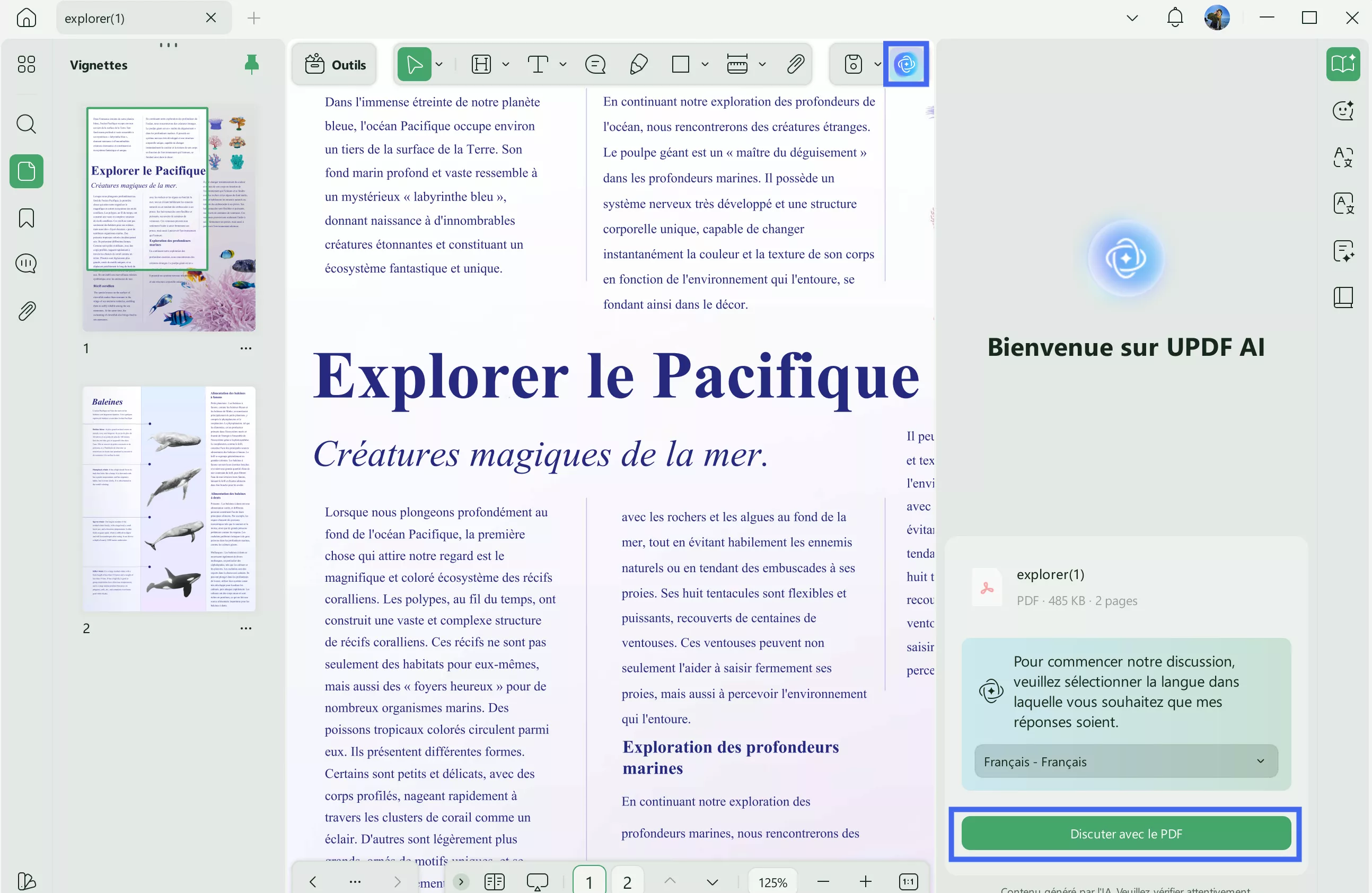Image resolution: width=1372 pixels, height=893 pixels.
Task: Open page 1 thumbnail options menu
Action: (x=246, y=348)
